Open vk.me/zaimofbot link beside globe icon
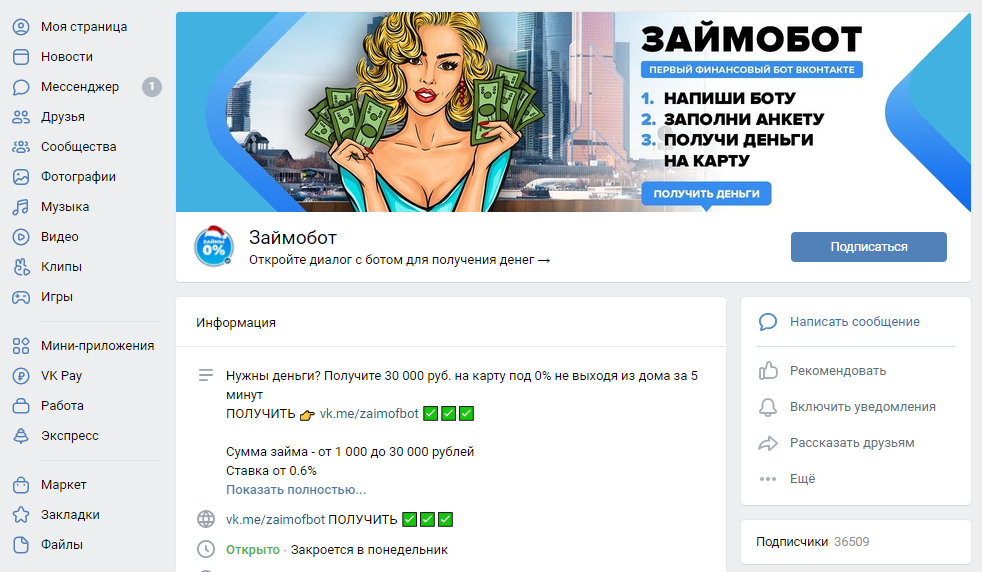The height and width of the screenshot is (572, 982). 276,520
